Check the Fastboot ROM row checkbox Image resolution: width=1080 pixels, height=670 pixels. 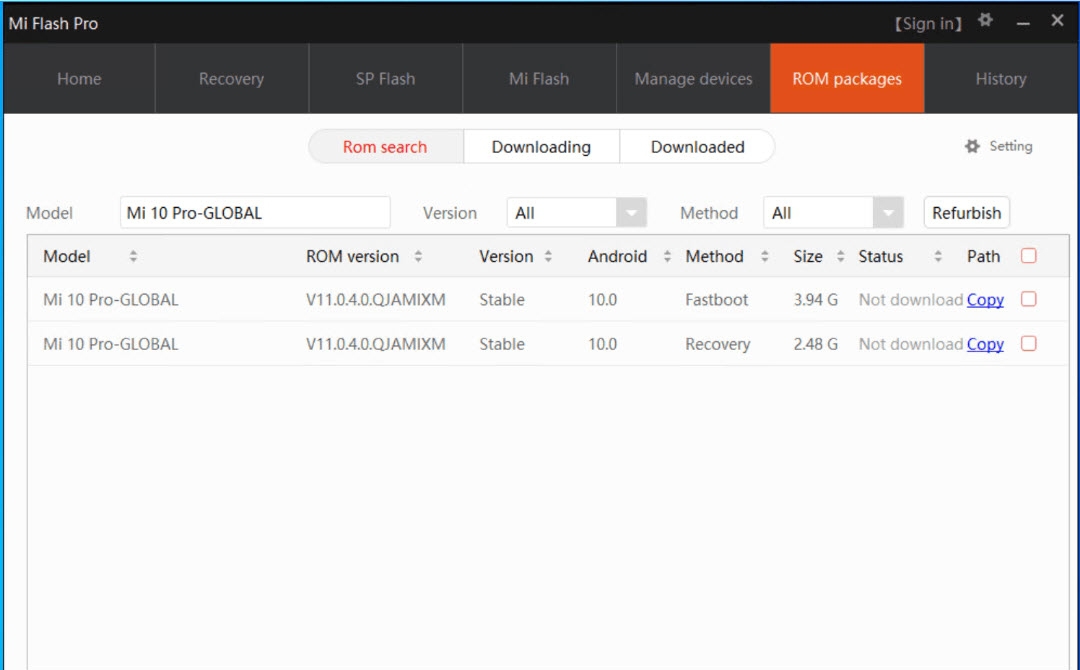coord(1028,299)
